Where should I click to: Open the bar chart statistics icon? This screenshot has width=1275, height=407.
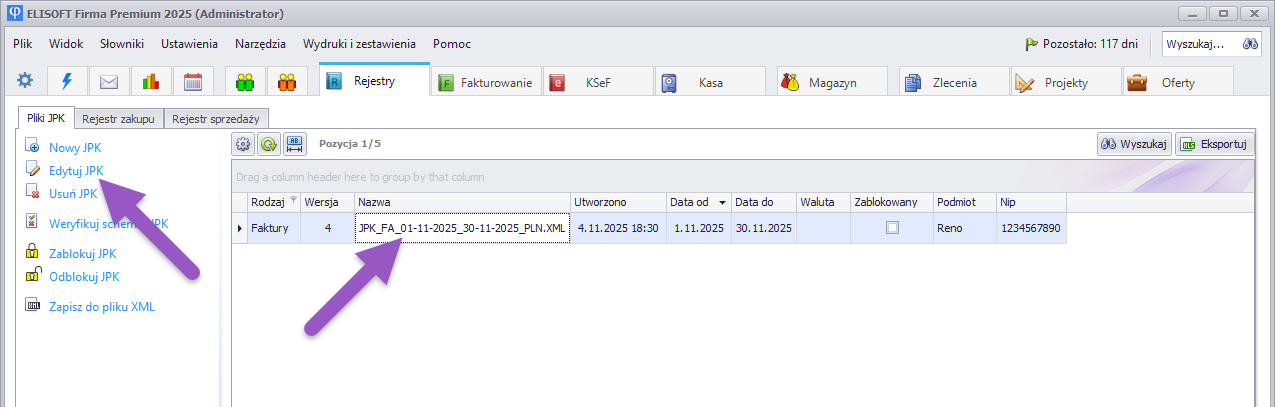coord(151,82)
